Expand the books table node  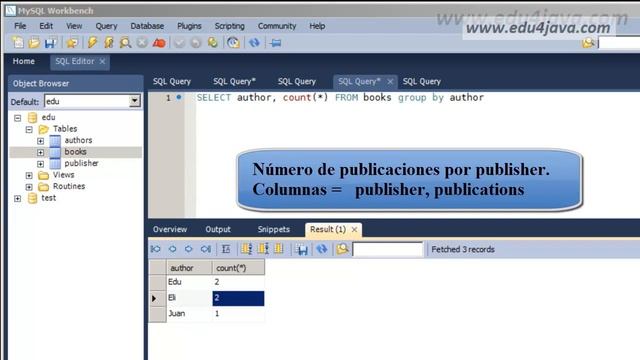coord(40,152)
